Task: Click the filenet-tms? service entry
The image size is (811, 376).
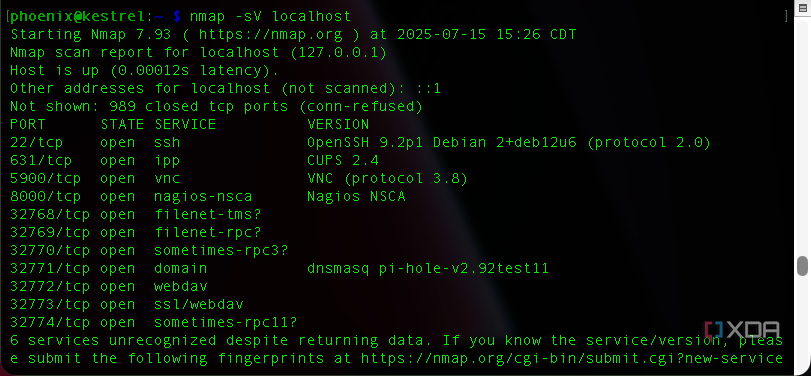Action: tap(208, 214)
